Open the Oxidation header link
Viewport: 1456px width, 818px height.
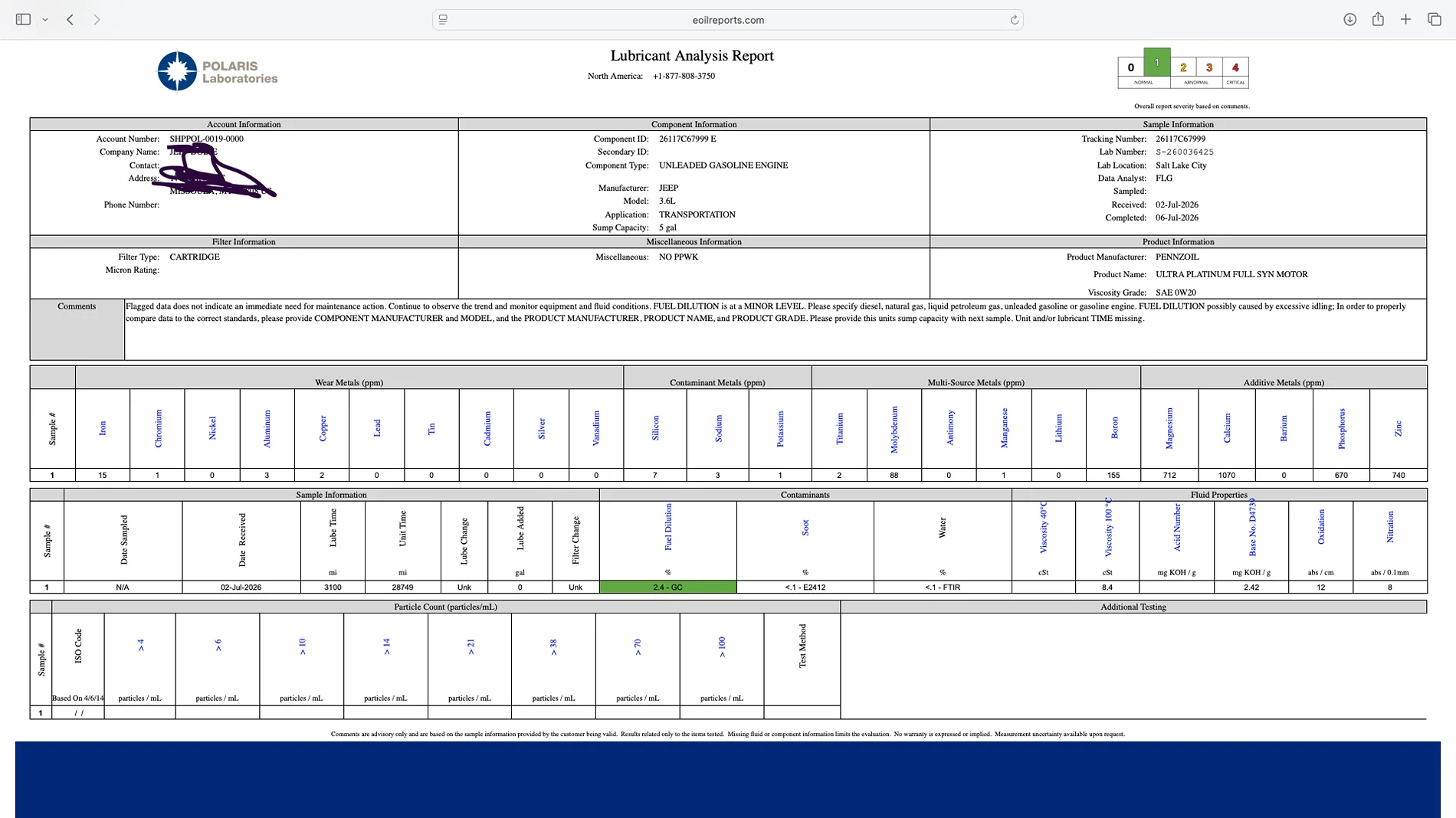(x=1320, y=527)
